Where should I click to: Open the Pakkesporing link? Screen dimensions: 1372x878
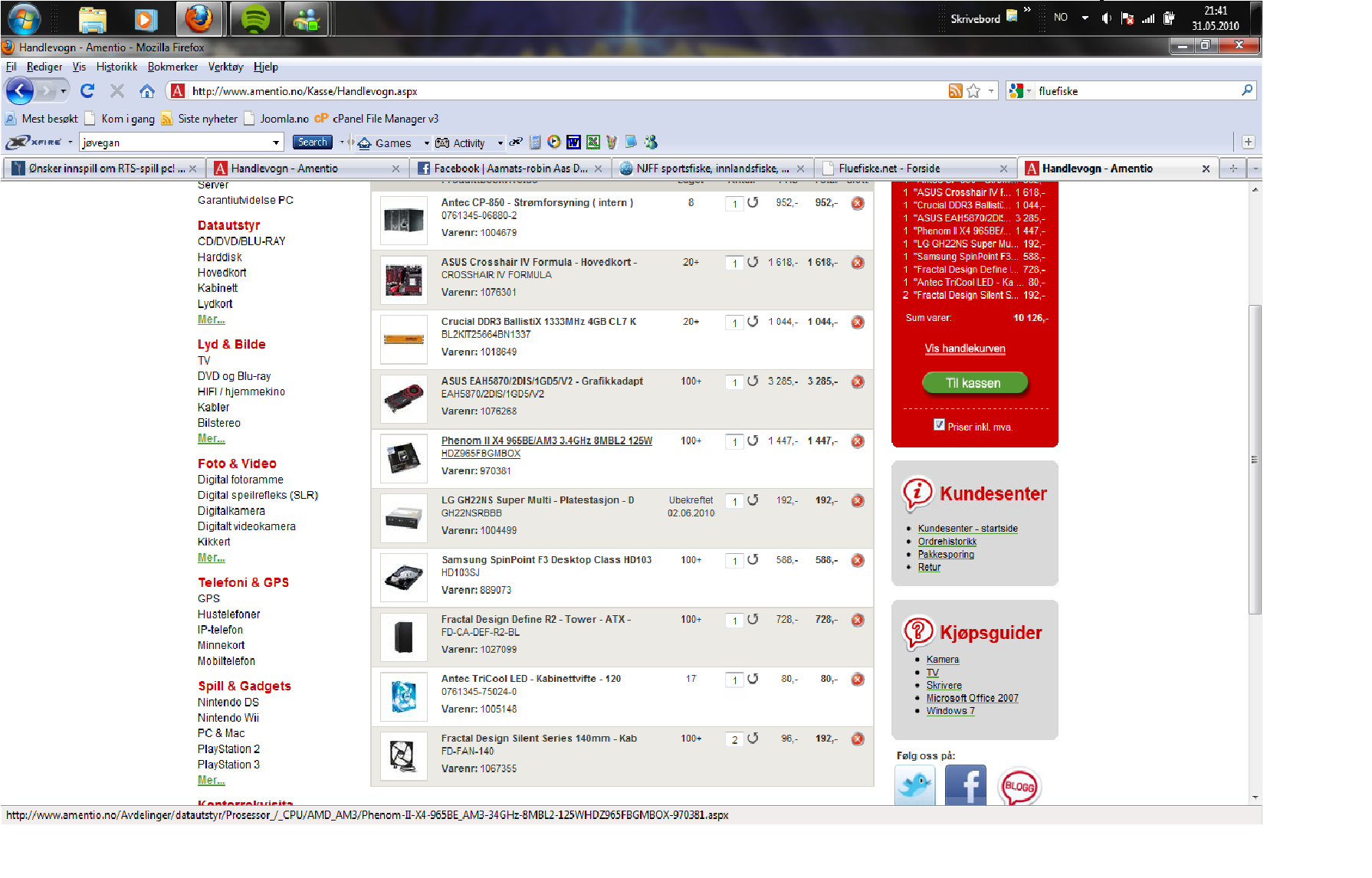(x=946, y=555)
